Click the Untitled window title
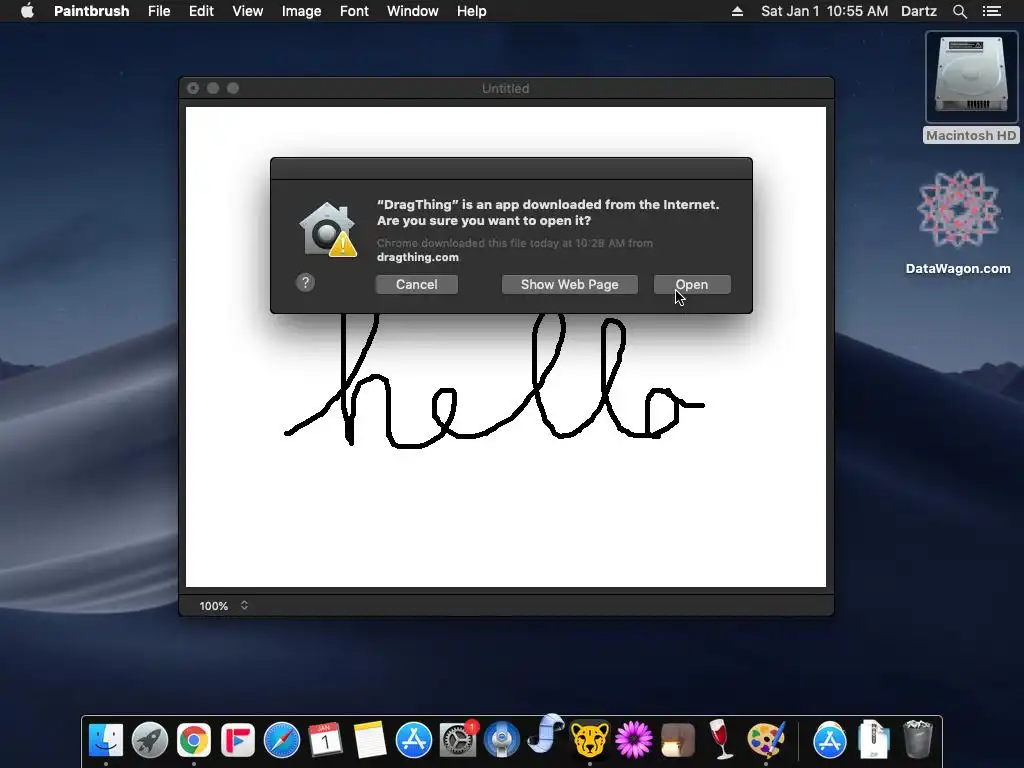 coord(505,88)
